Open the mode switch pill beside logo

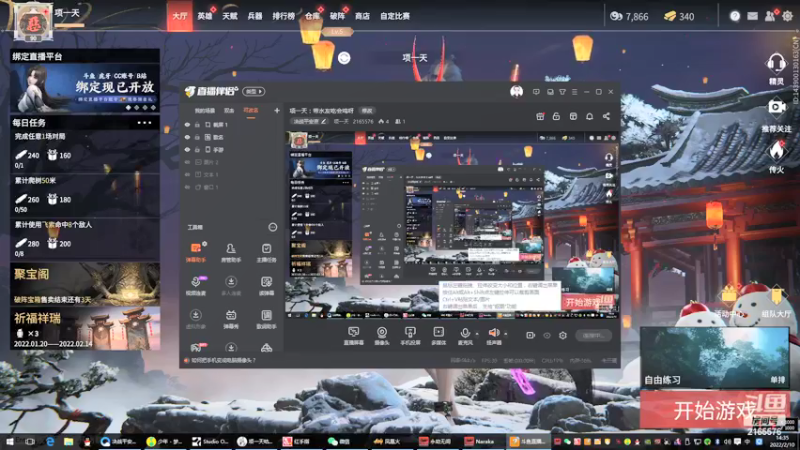[254, 92]
